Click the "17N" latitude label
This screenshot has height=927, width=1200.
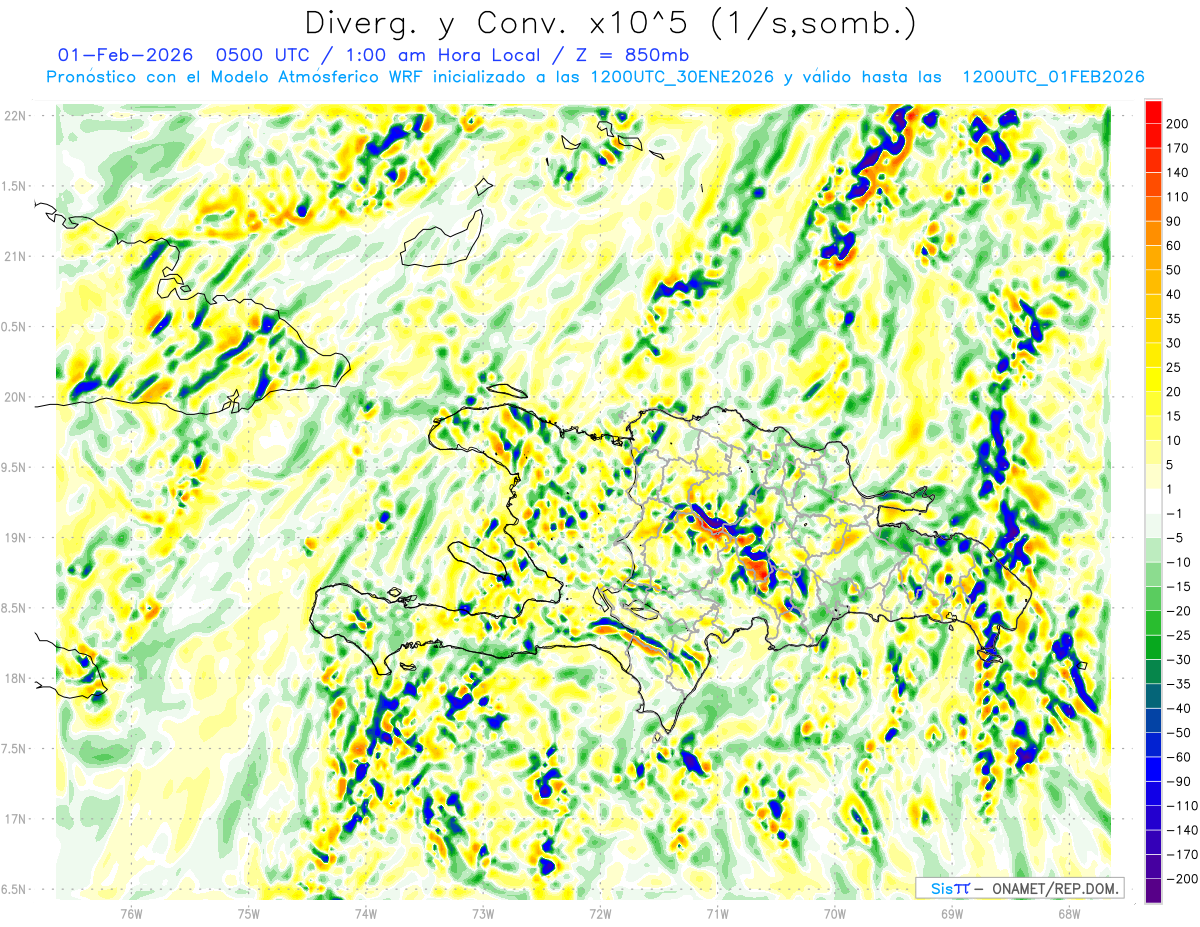pyautogui.click(x=15, y=820)
